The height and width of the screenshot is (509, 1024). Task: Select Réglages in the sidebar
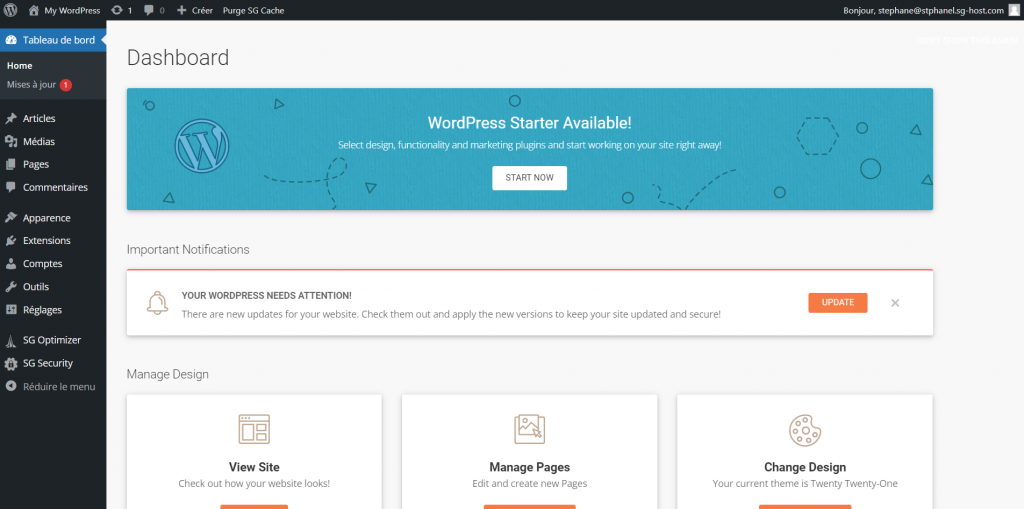pyautogui.click(x=42, y=310)
